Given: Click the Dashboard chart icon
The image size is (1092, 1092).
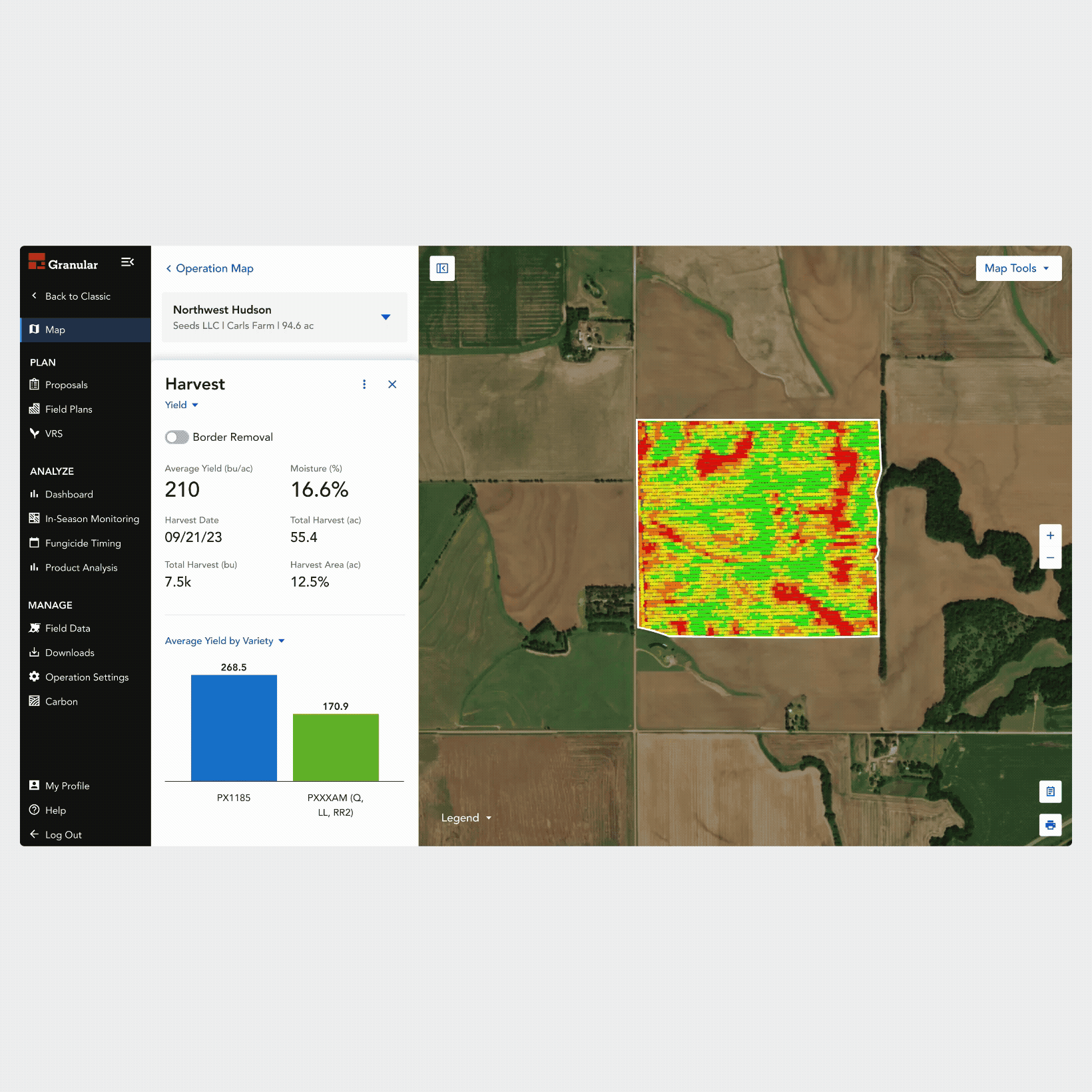Looking at the screenshot, I should point(35,494).
